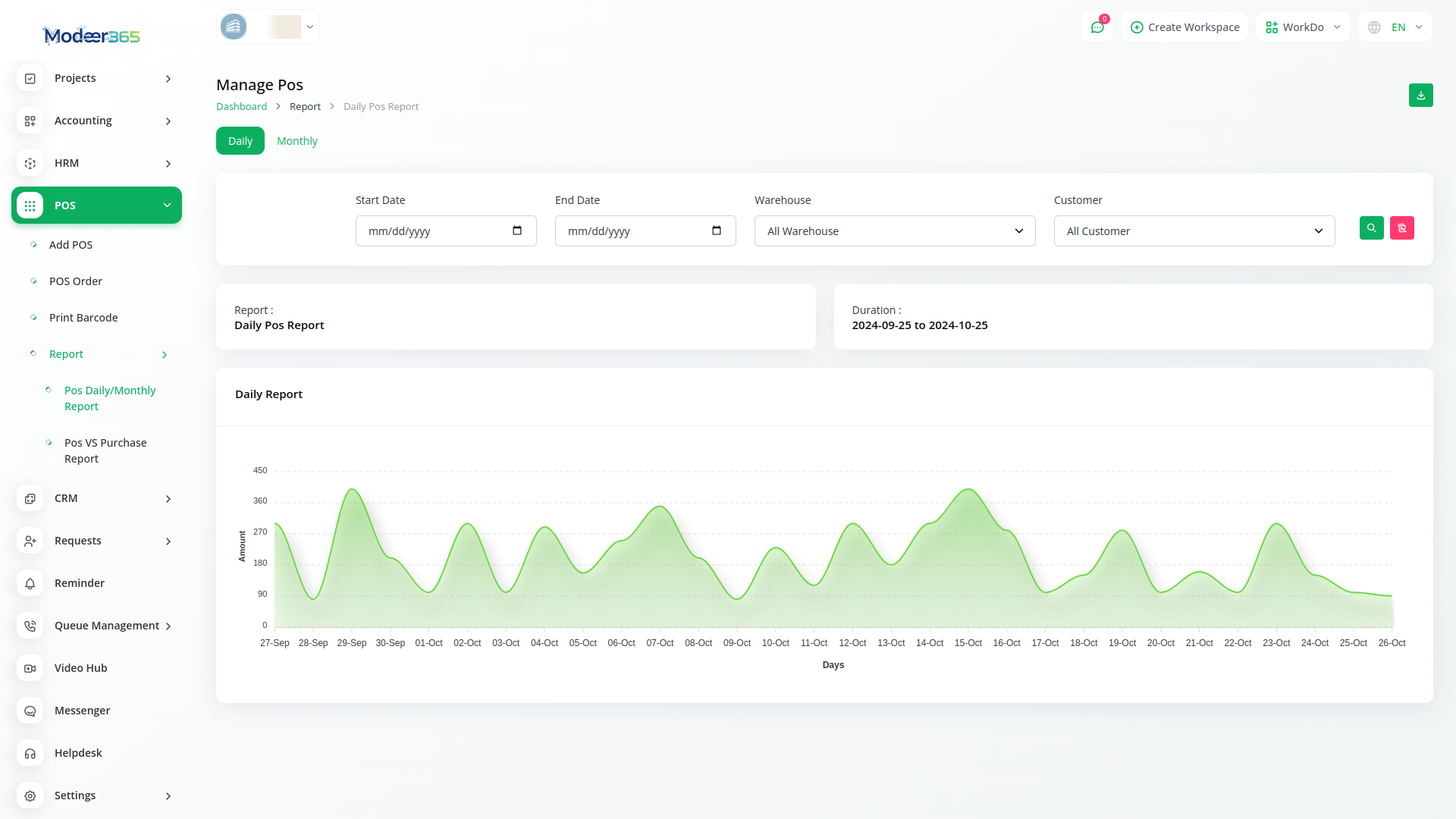Click the Messenger sidebar icon

30,711
